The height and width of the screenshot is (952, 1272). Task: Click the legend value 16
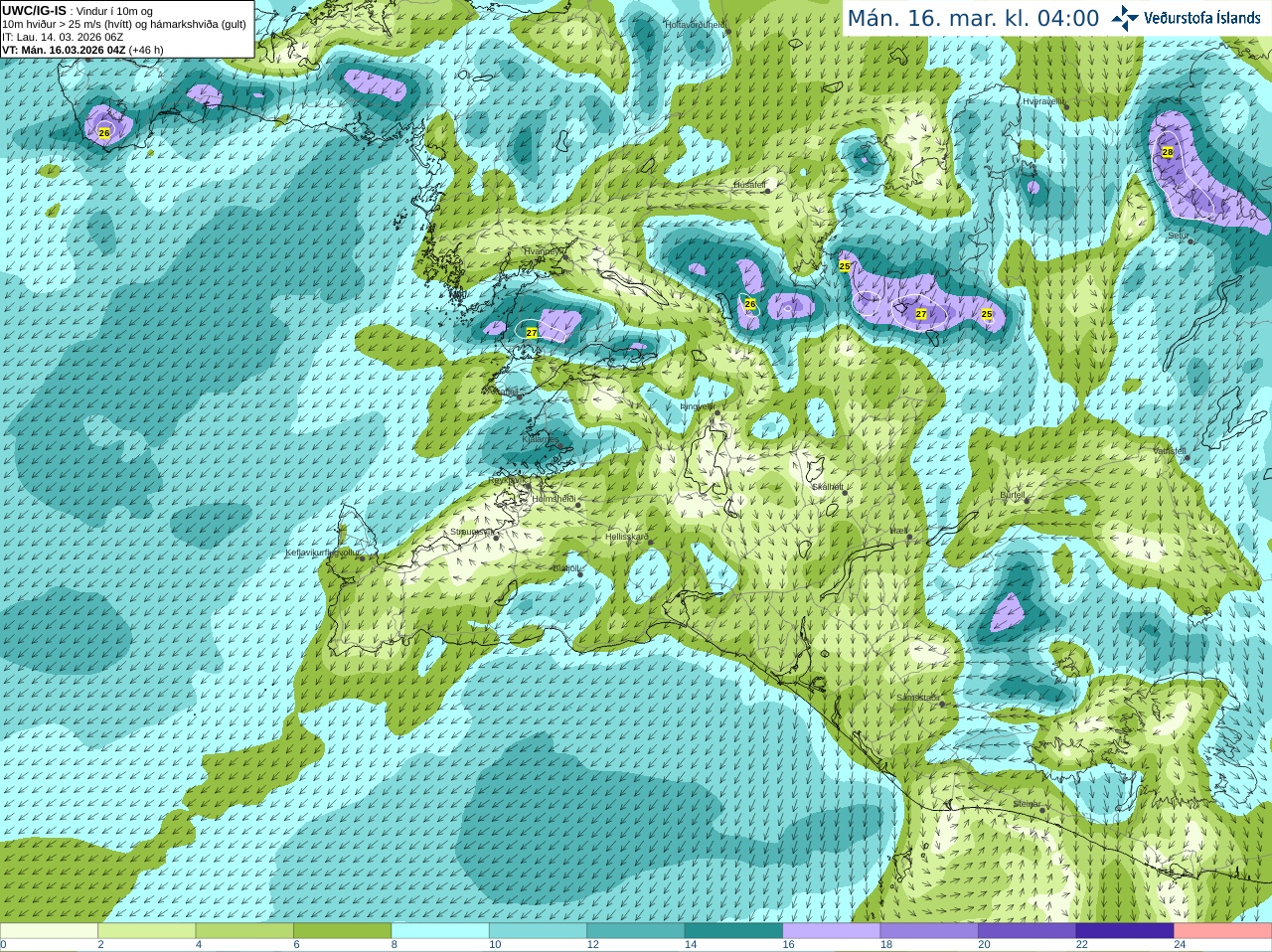(788, 945)
